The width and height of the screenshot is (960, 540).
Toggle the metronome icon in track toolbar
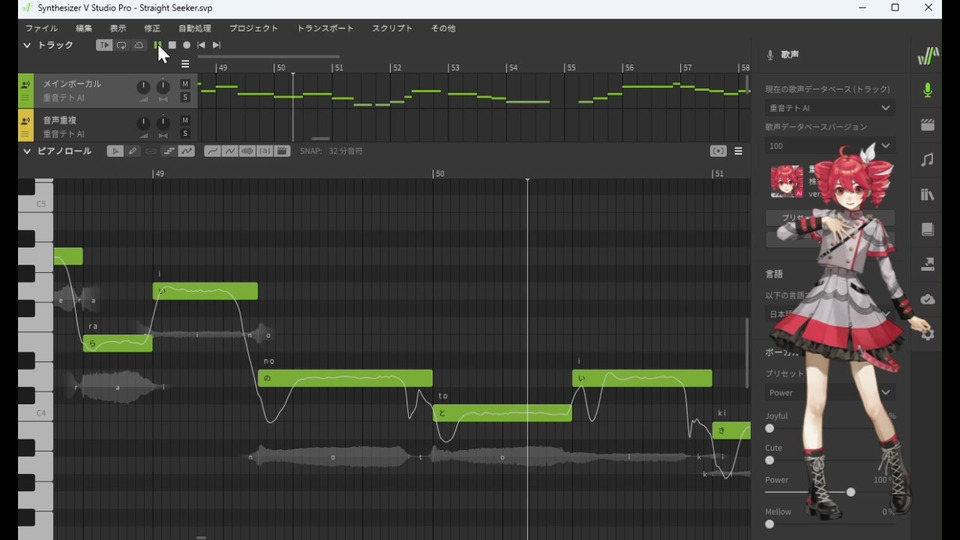tap(139, 45)
